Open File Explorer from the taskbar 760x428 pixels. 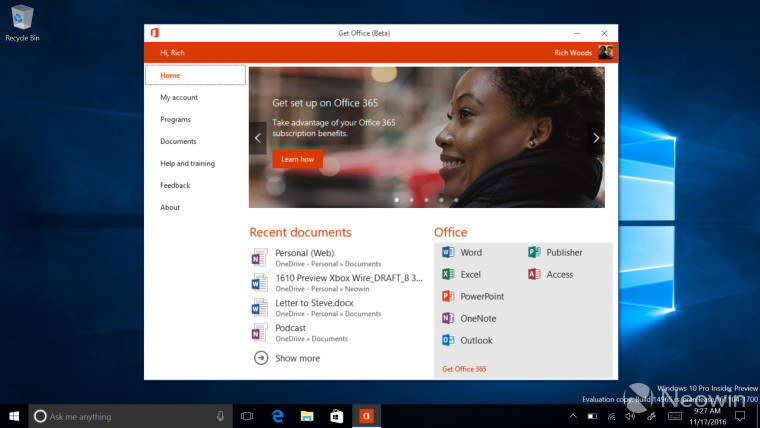[x=307, y=416]
